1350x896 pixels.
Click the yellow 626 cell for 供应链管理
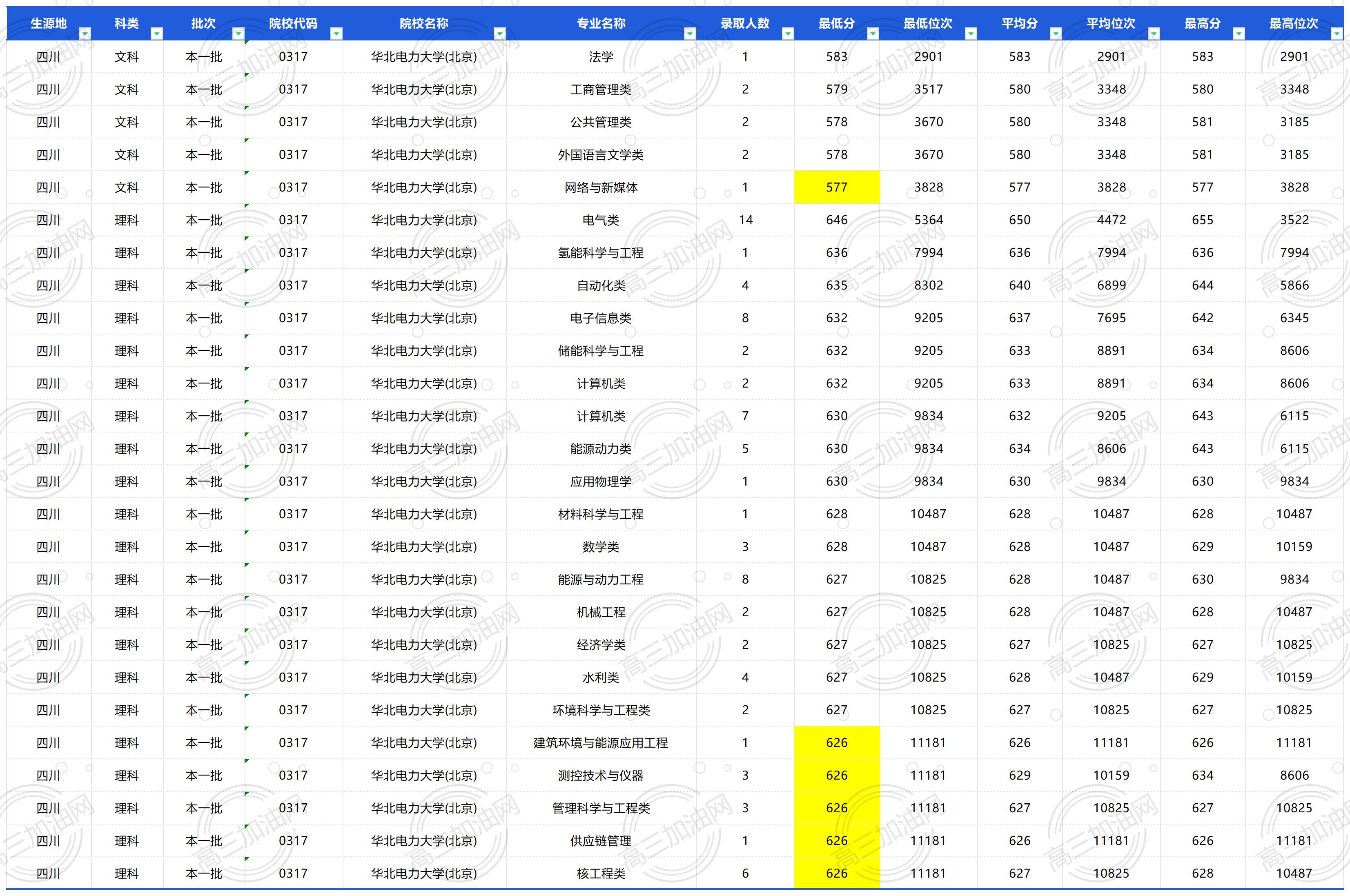tap(837, 840)
